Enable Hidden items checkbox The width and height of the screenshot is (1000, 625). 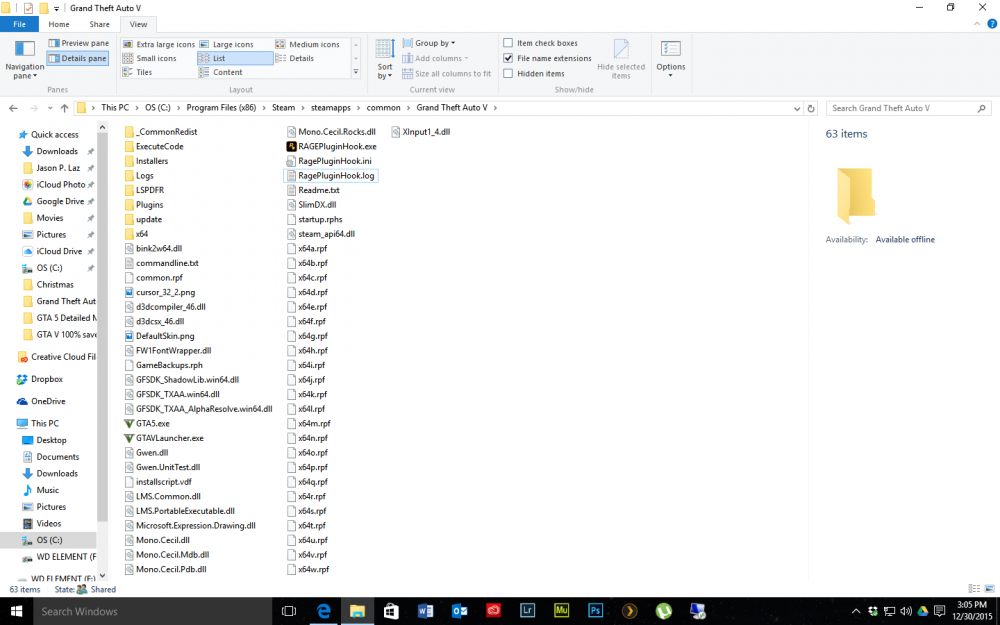click(508, 73)
